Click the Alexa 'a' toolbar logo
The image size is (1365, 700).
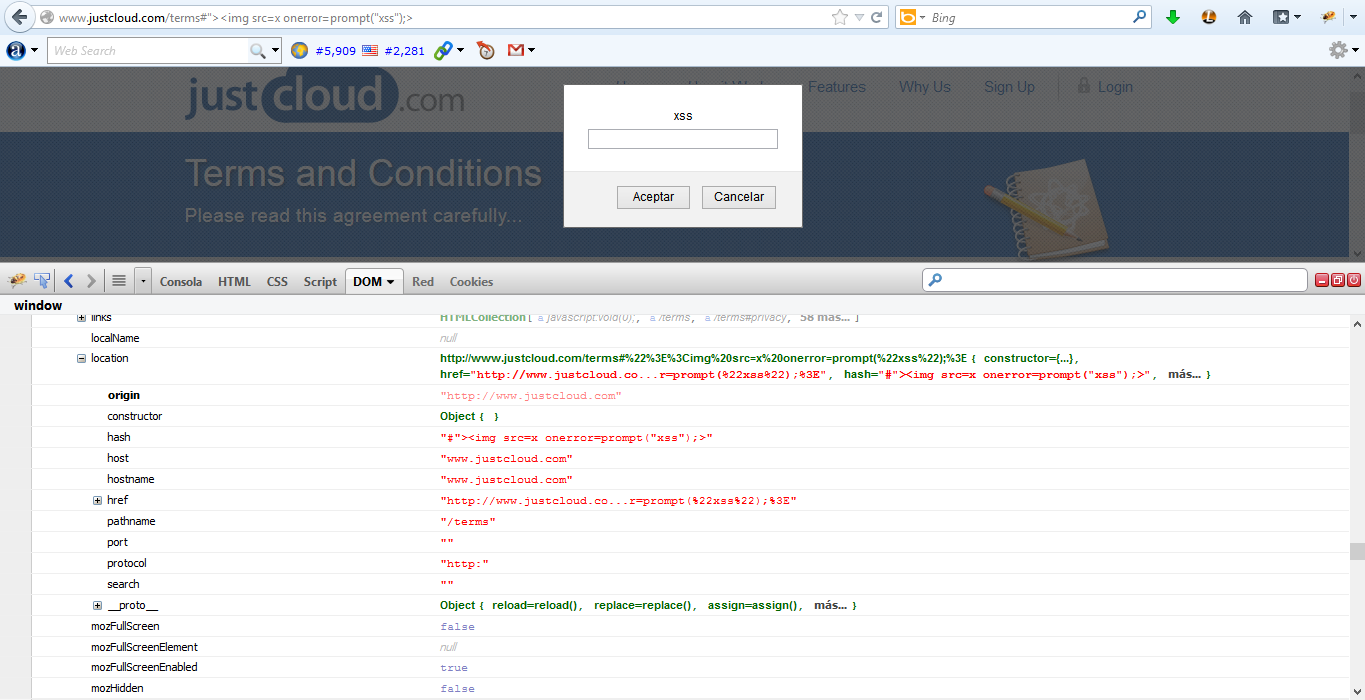point(16,50)
